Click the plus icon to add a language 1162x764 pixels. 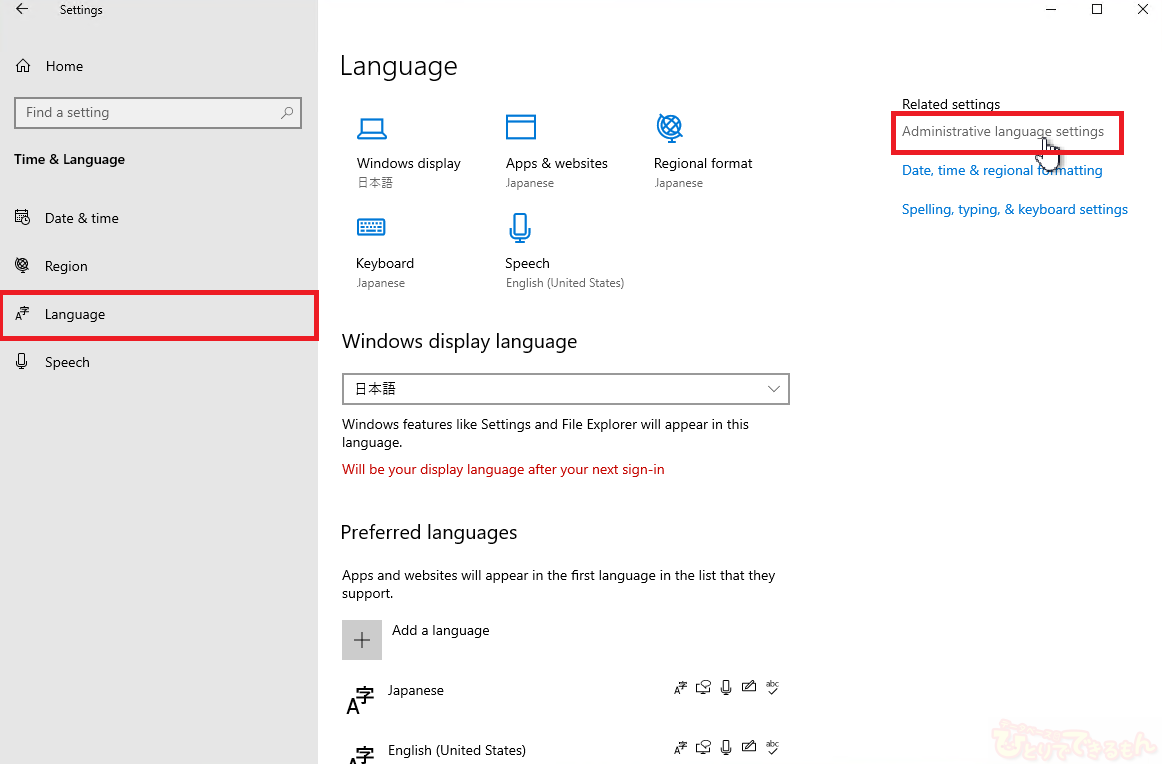362,640
